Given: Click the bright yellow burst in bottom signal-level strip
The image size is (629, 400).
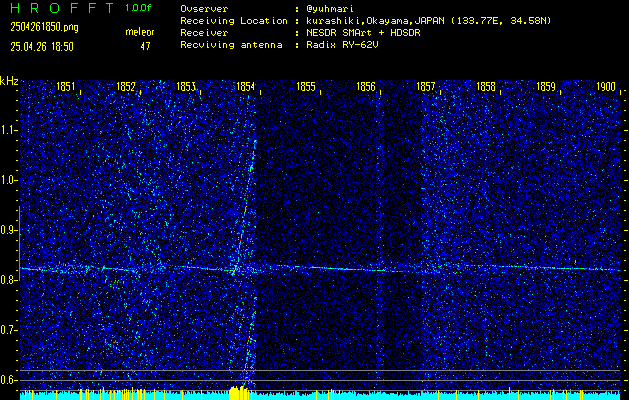Looking at the screenshot, I should pyautogui.click(x=237, y=393).
